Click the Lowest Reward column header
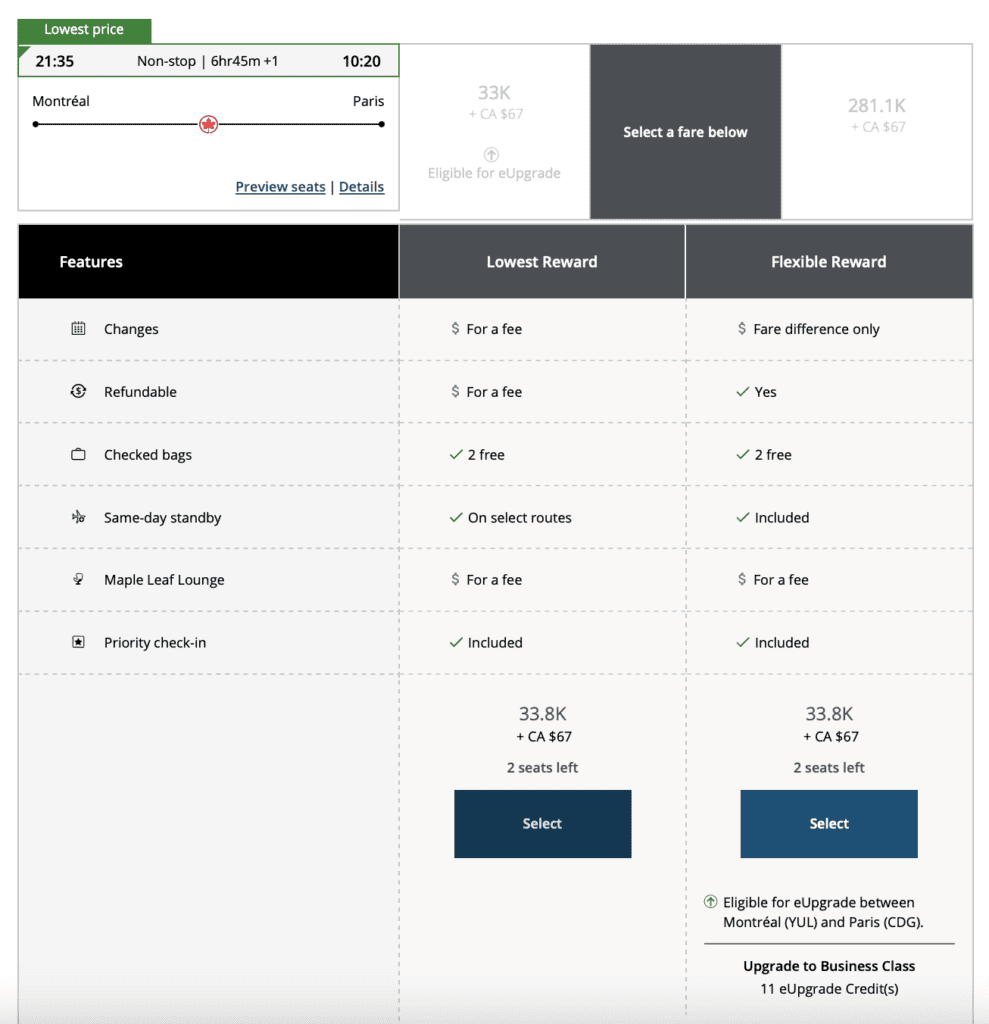This screenshot has width=989, height=1024. coord(542,262)
